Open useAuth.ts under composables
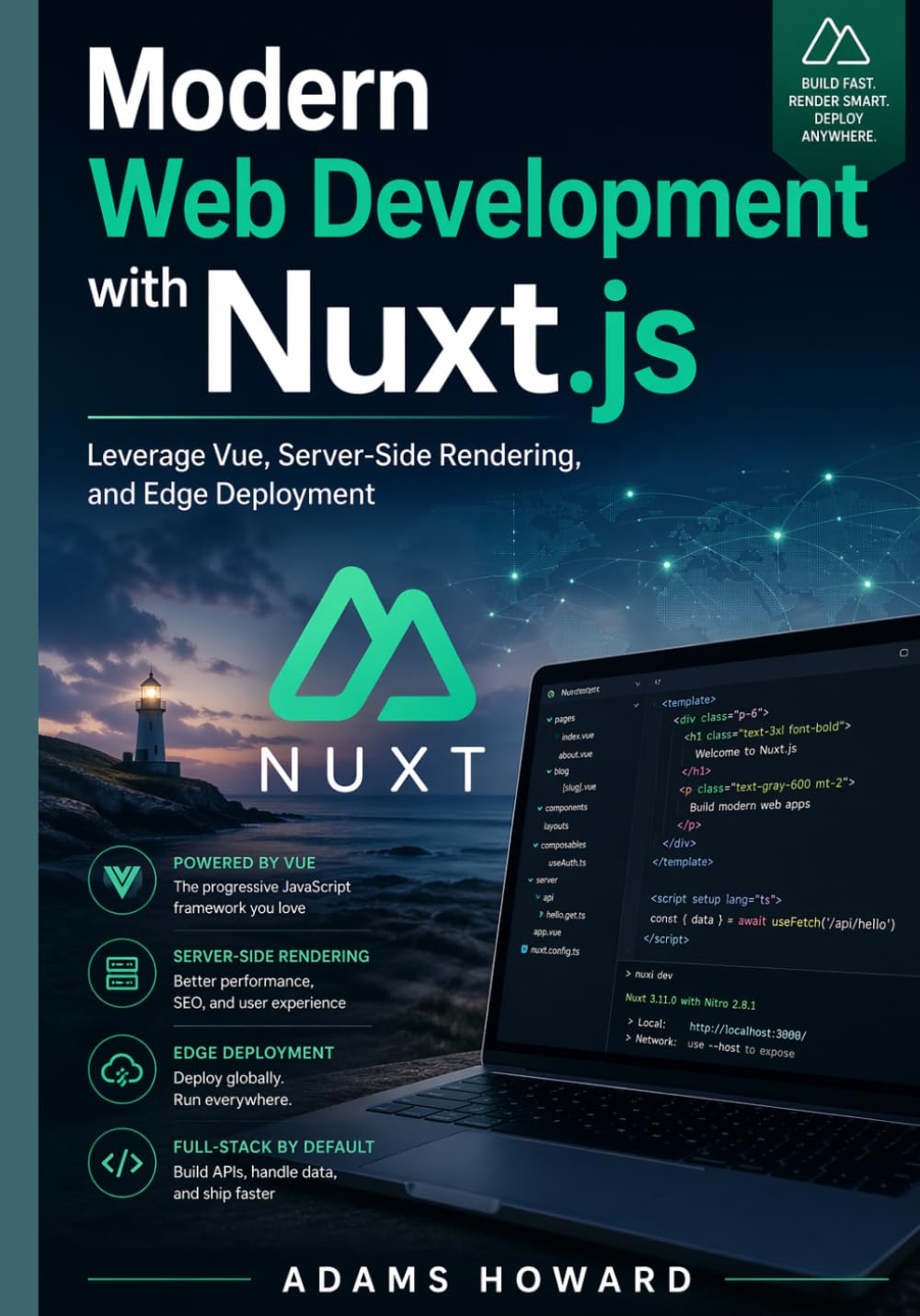Viewport: 920px width, 1316px height. pyautogui.click(x=567, y=862)
